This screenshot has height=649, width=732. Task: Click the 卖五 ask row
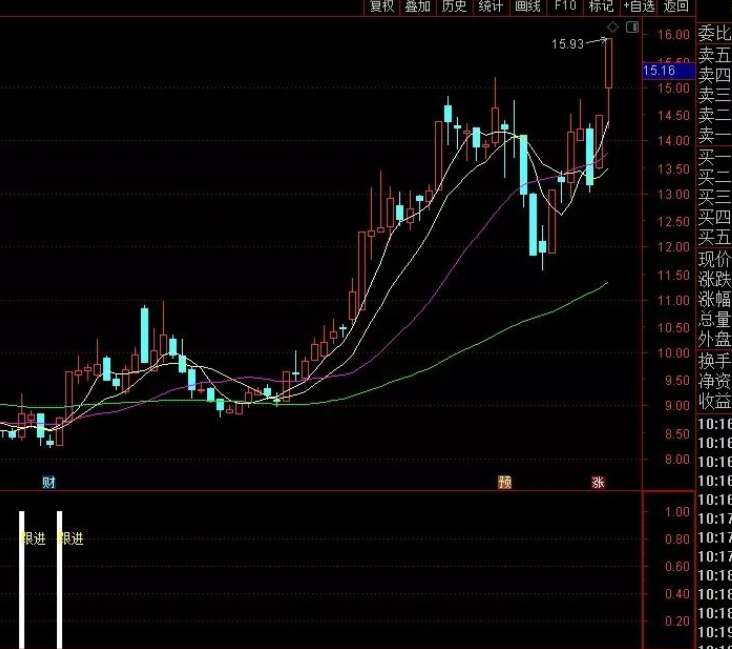[x=714, y=55]
